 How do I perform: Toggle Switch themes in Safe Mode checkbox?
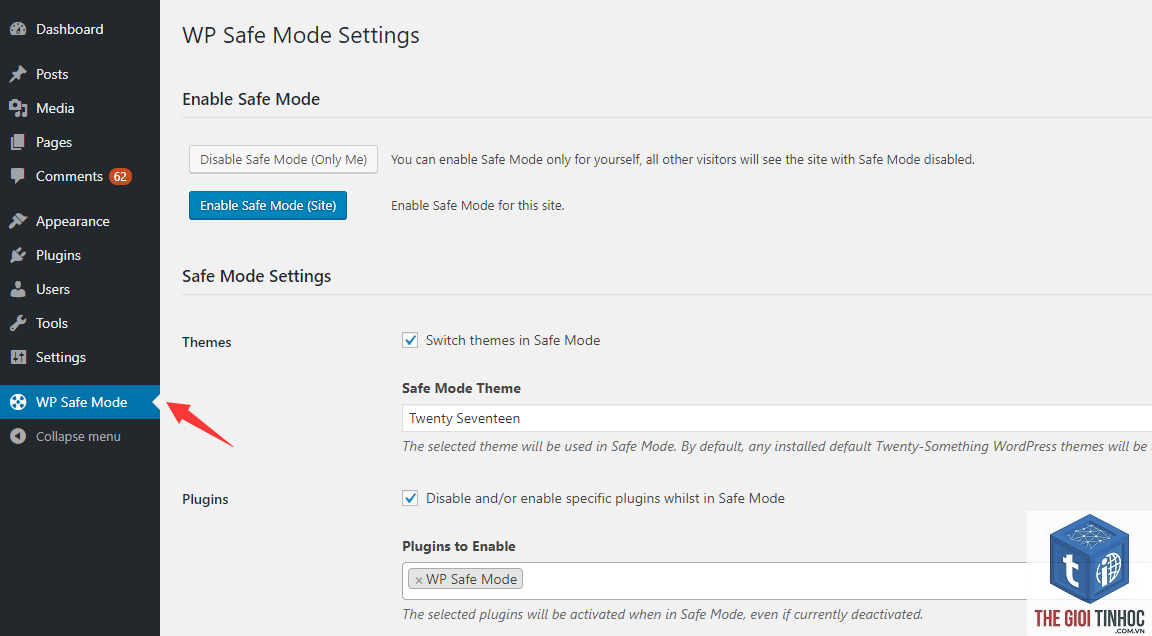tap(410, 340)
